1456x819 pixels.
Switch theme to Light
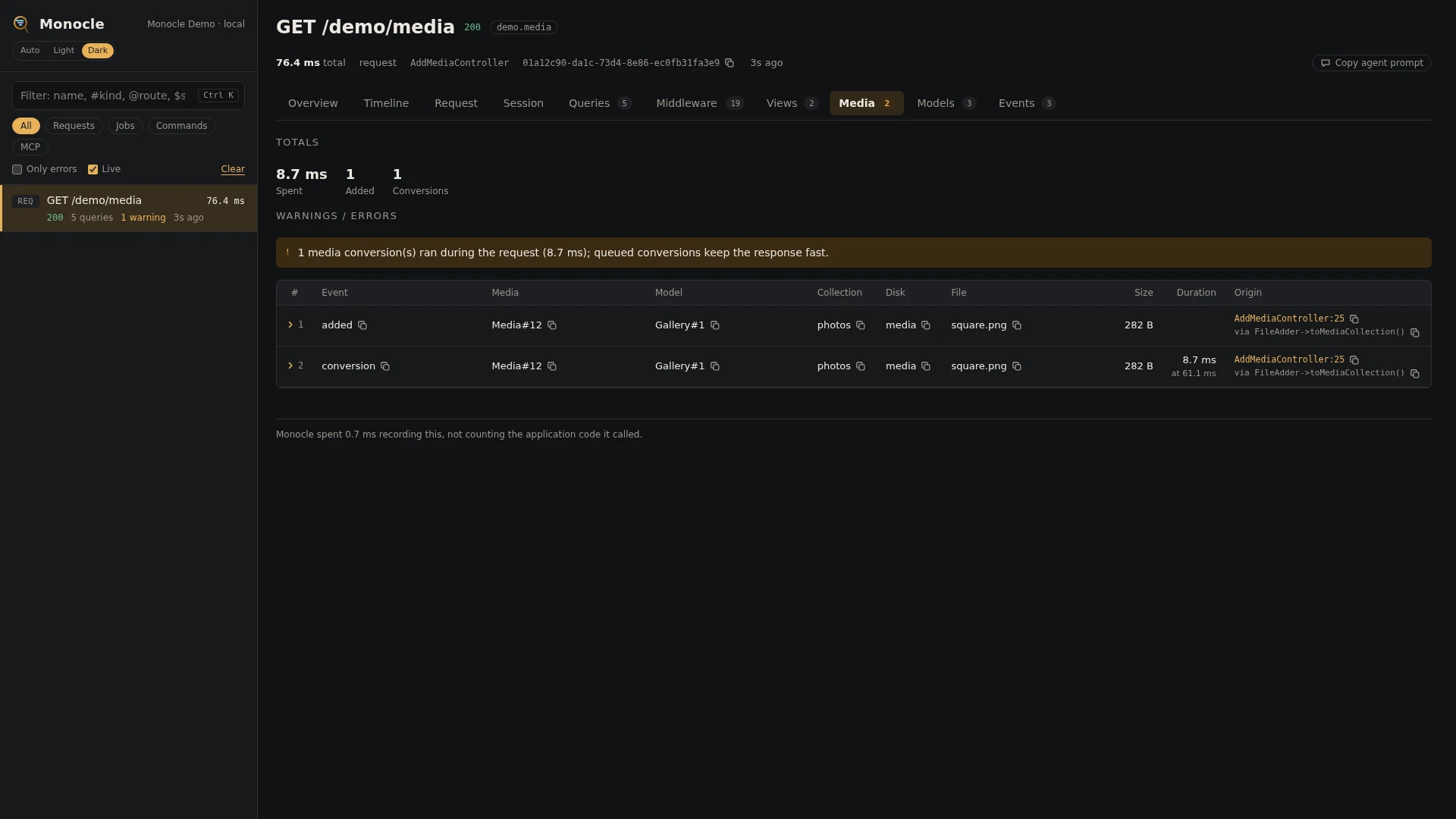coord(64,51)
